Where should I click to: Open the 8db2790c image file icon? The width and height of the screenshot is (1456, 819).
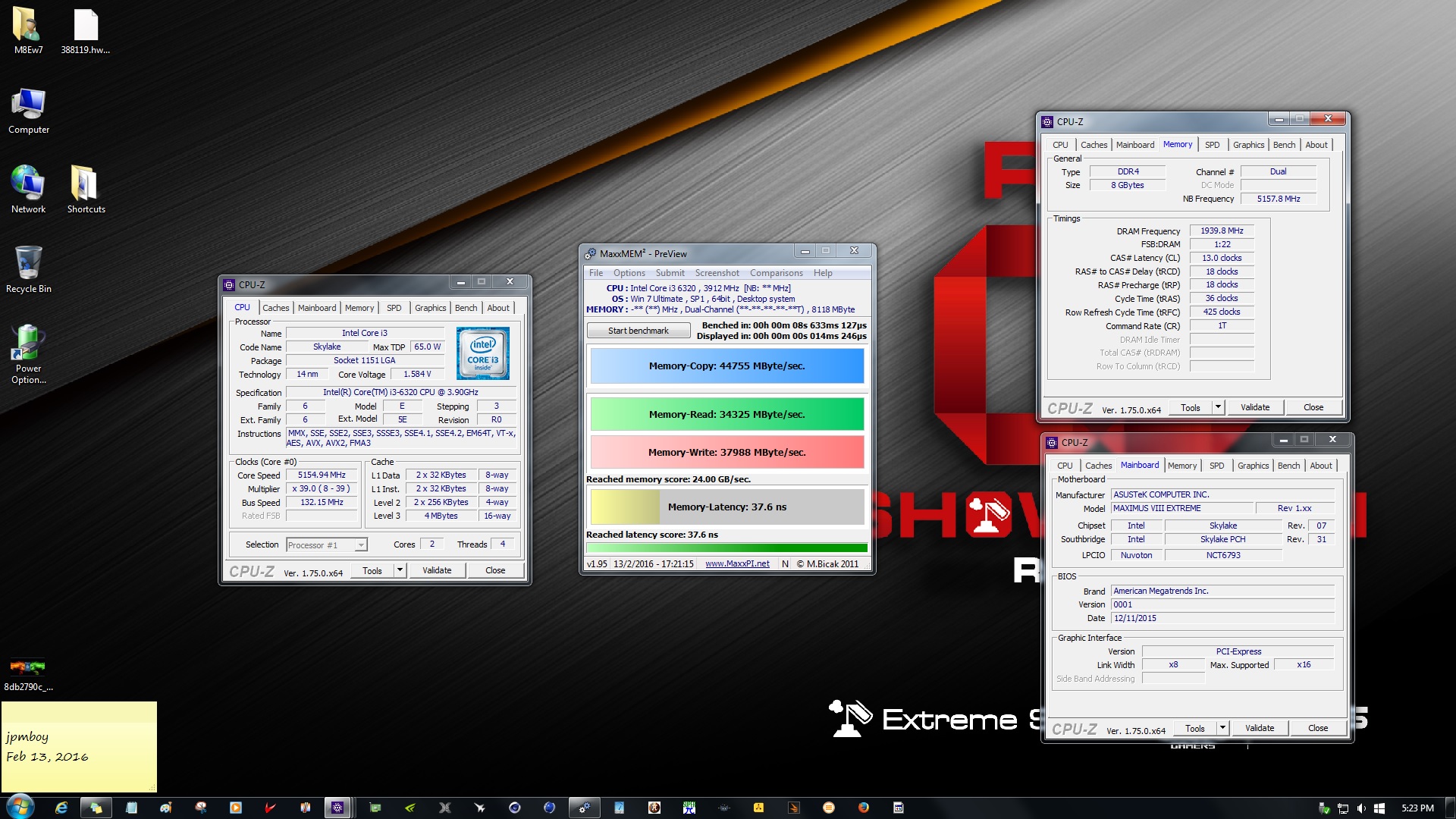tap(28, 675)
